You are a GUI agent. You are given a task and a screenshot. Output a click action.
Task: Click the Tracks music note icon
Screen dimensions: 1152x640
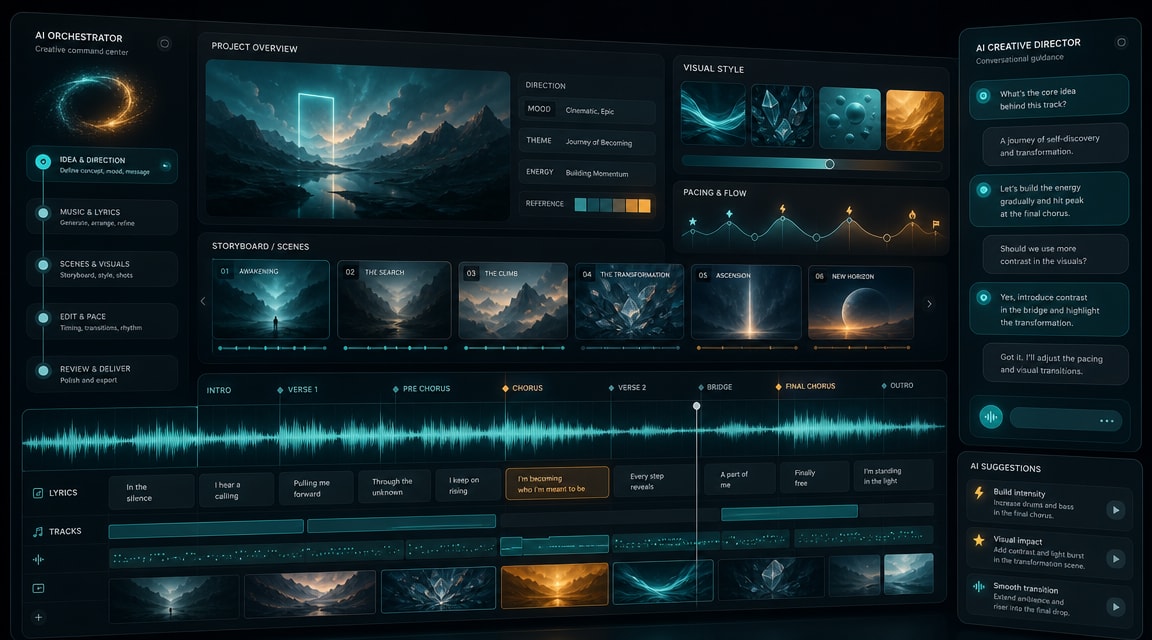38,531
